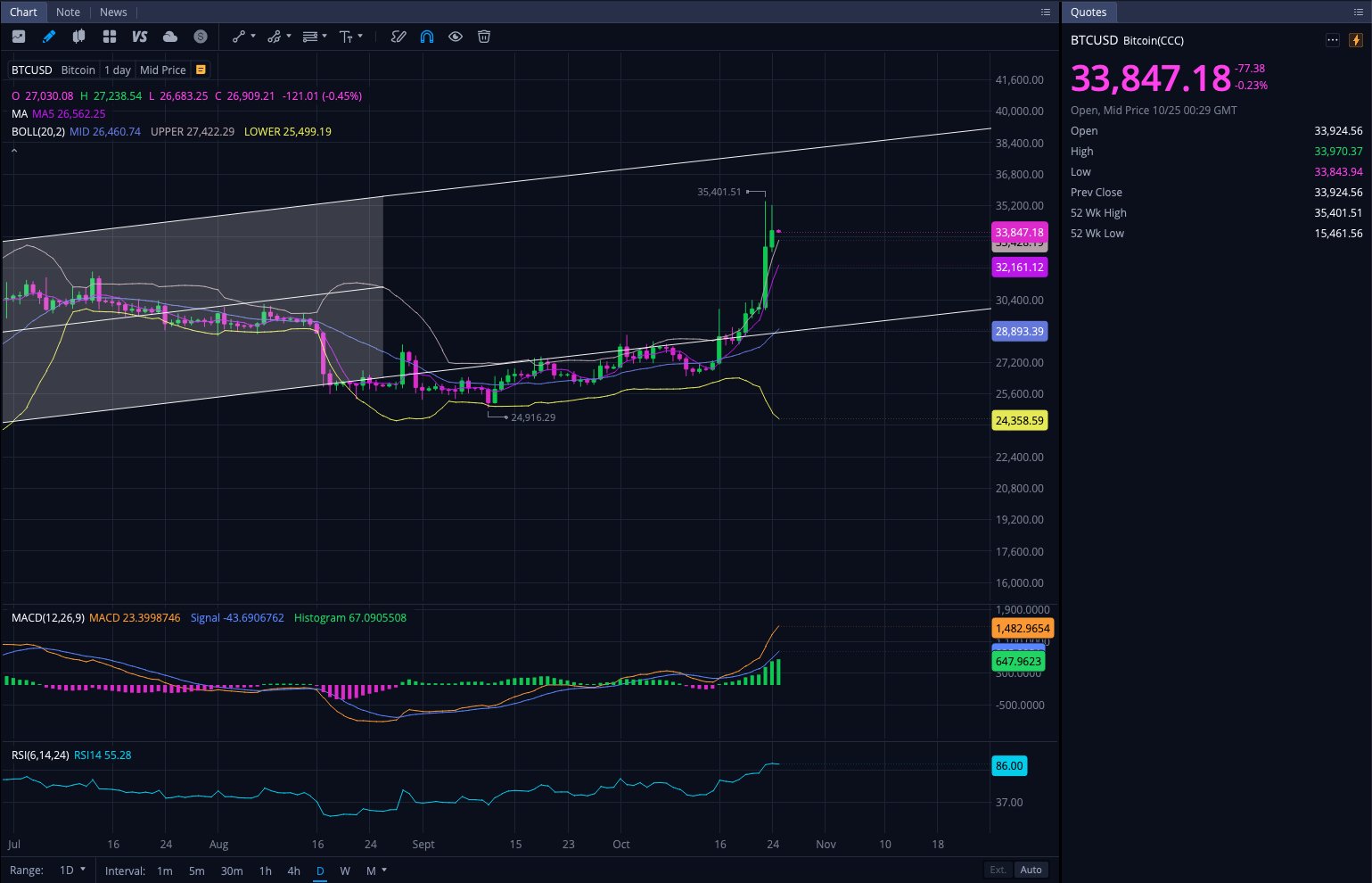Image resolution: width=1372 pixels, height=883 pixels.
Task: Open the M interval dropdown
Action: click(376, 871)
